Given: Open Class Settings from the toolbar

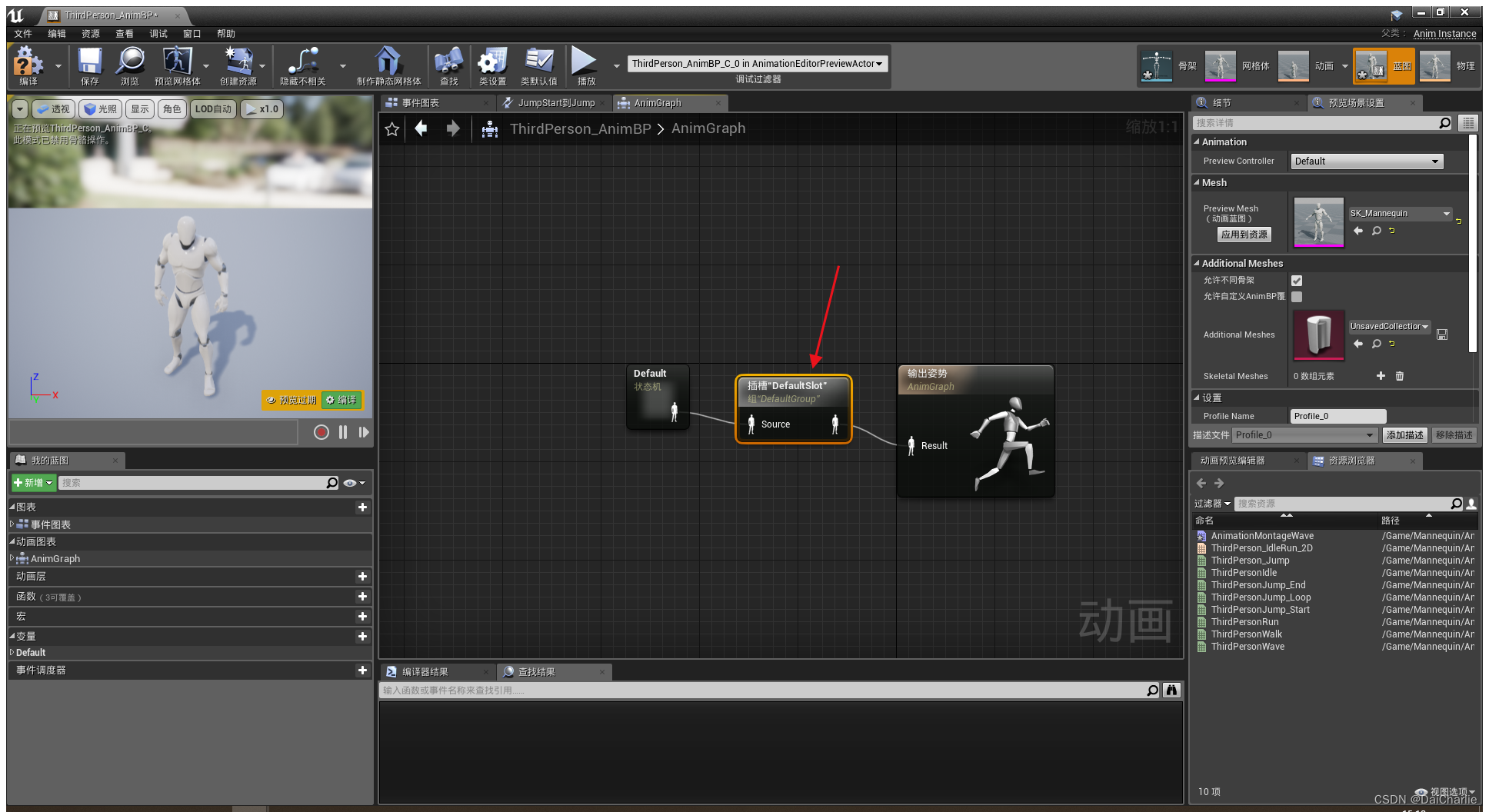Looking at the screenshot, I should point(491,65).
